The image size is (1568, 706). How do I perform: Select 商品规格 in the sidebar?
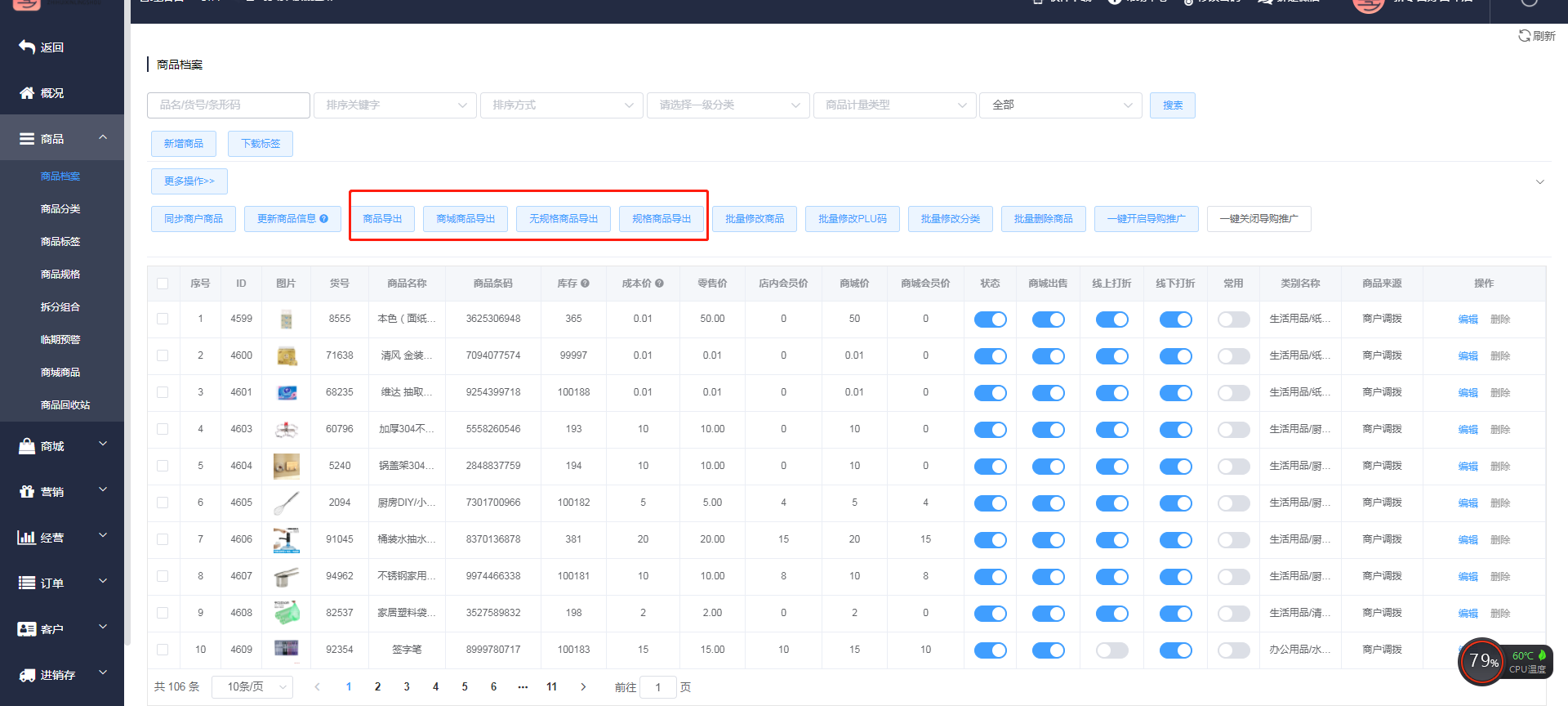60,275
